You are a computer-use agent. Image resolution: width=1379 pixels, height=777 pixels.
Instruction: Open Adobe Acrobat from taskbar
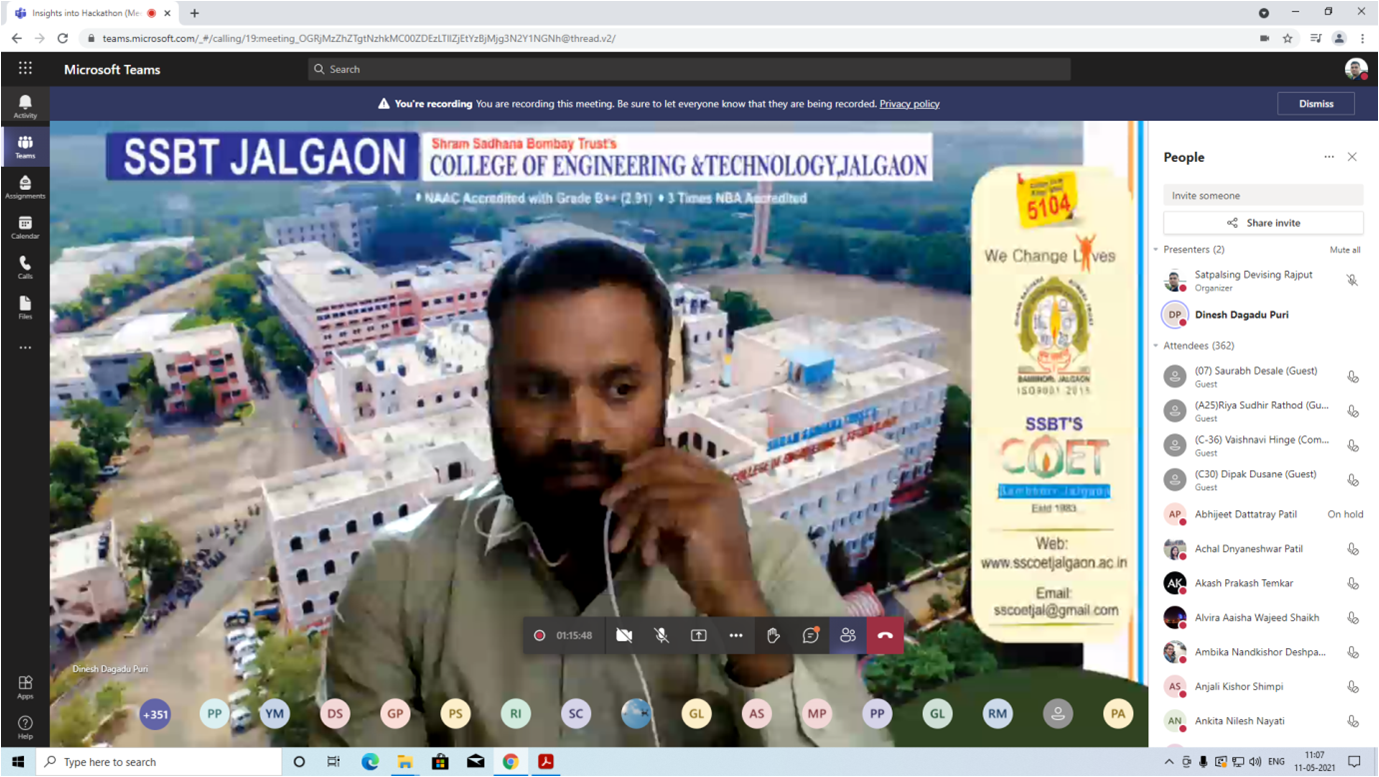[546, 762]
